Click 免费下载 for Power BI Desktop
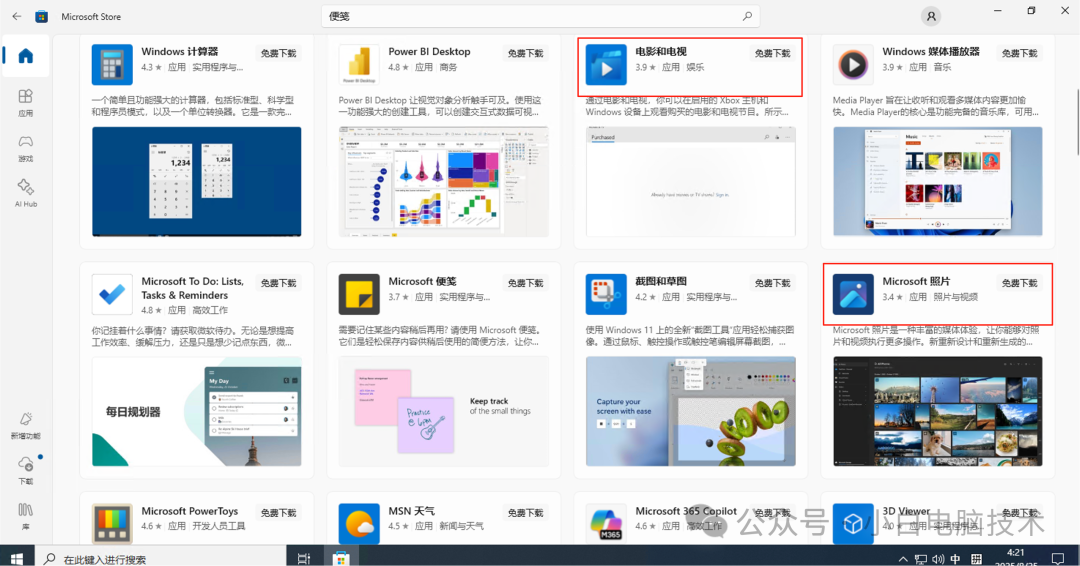This screenshot has width=1080, height=566. tap(526, 53)
